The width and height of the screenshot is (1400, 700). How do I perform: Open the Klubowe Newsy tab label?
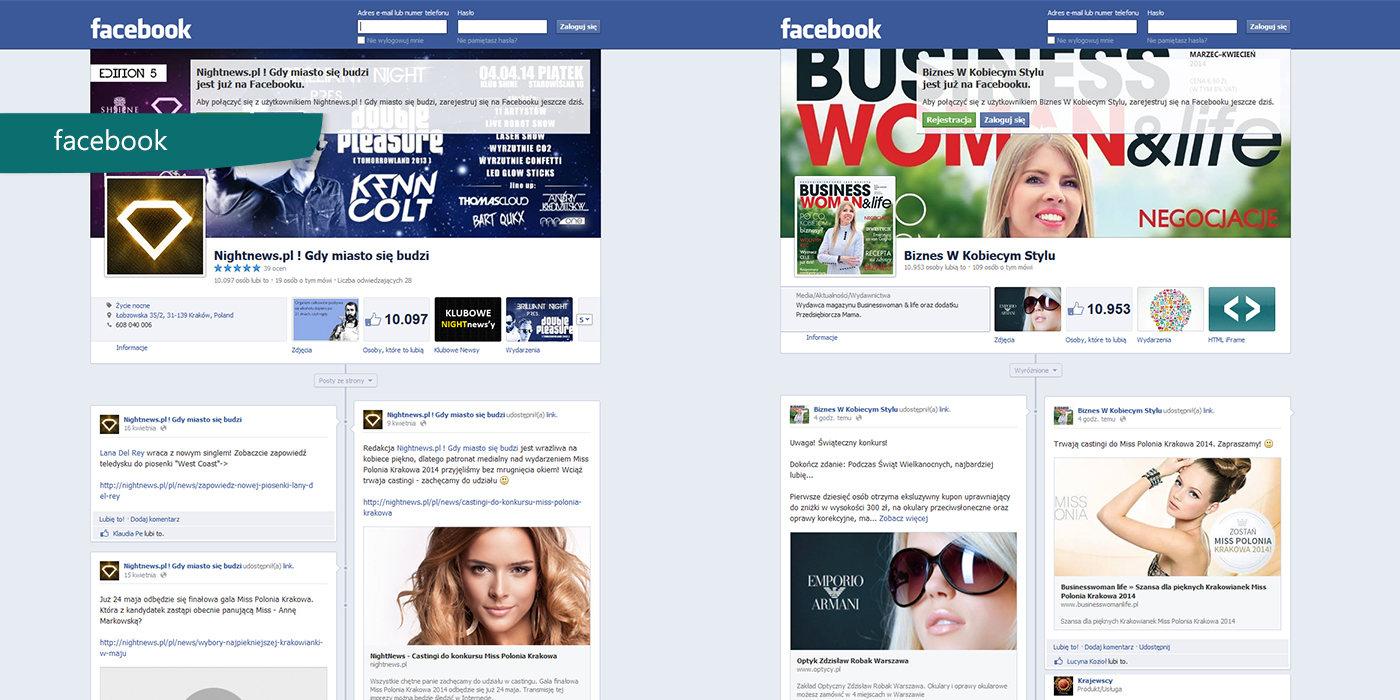point(456,350)
